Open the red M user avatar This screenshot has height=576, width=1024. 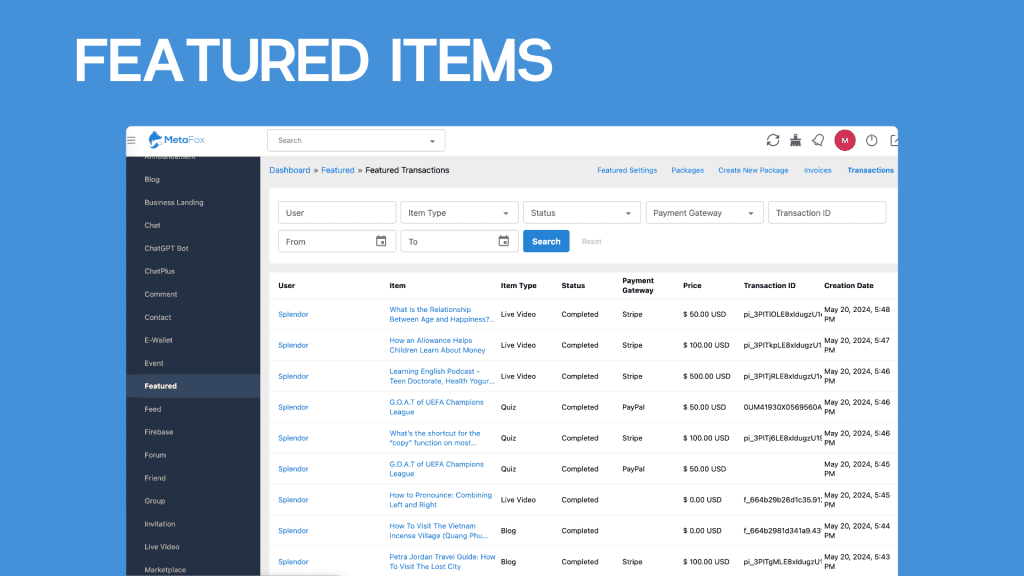click(844, 141)
